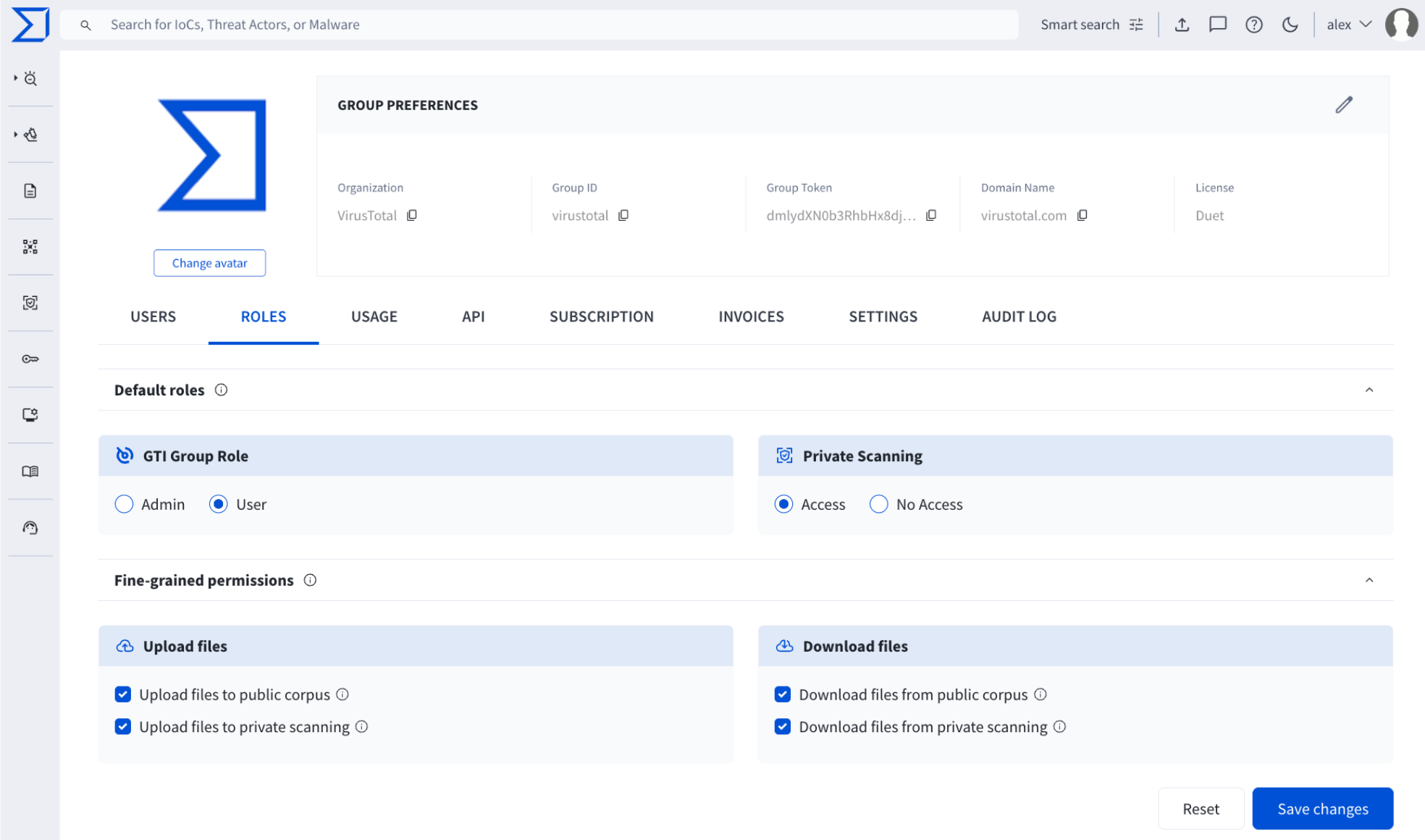Click the upload icon in top bar
This screenshot has height=840, width=1425.
pyautogui.click(x=1182, y=25)
